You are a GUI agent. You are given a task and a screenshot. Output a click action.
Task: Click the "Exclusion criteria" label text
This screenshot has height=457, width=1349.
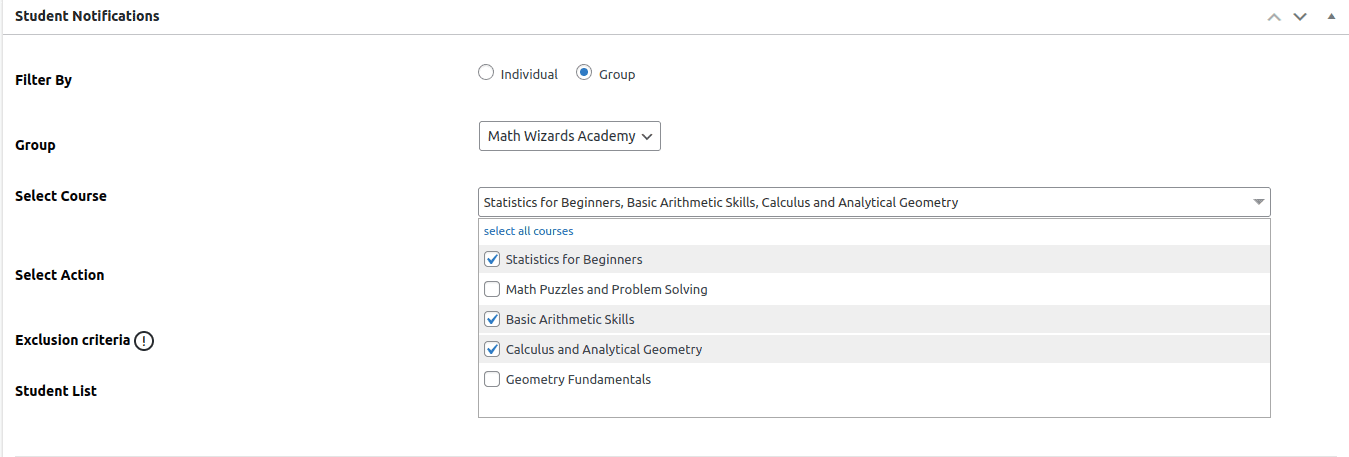(72, 340)
